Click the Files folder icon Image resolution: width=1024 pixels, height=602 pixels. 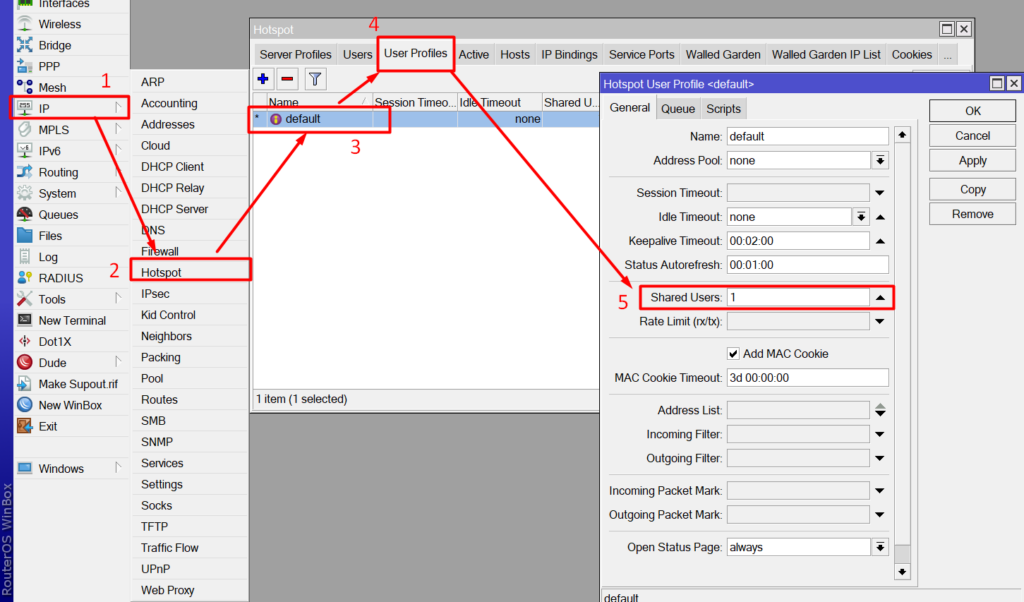[x=25, y=236]
